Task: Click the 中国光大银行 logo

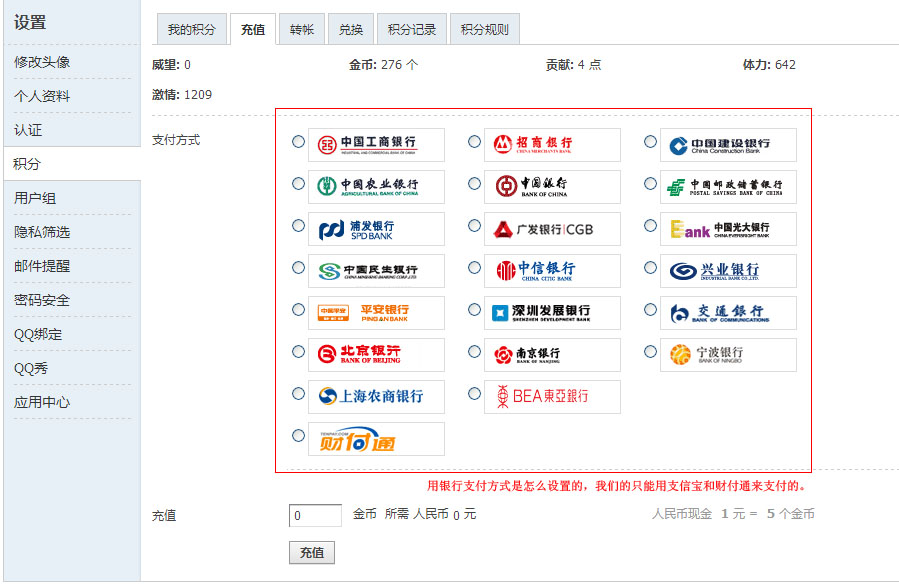Action: pos(728,229)
